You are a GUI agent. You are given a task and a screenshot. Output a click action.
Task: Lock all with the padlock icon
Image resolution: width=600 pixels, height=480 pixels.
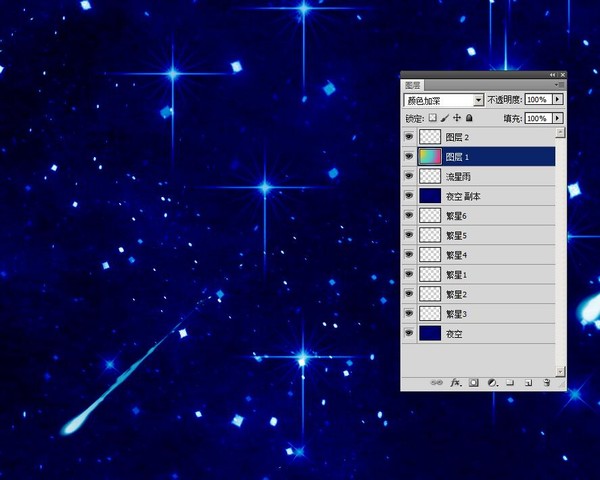click(469, 118)
